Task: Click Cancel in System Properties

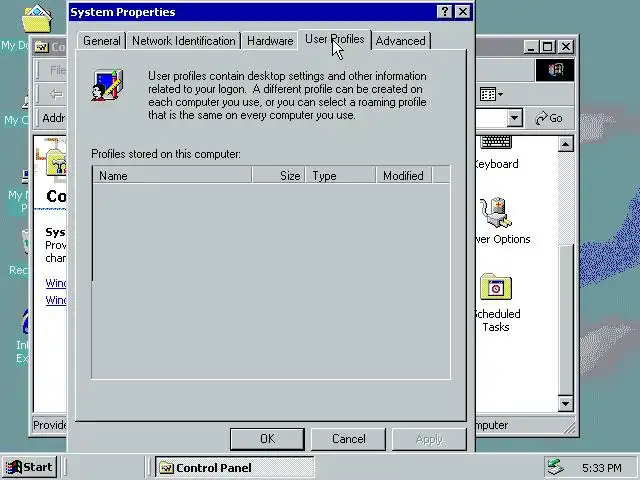Action: point(348,439)
